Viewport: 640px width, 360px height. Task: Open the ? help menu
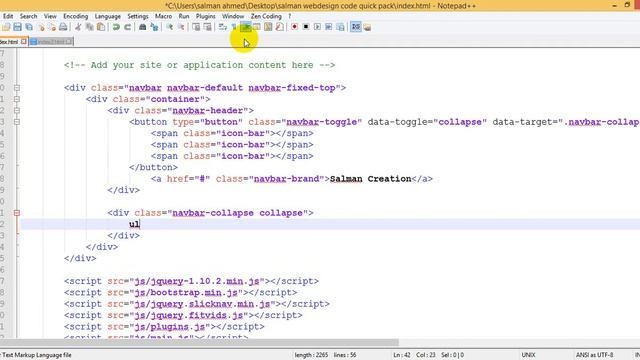pos(290,16)
